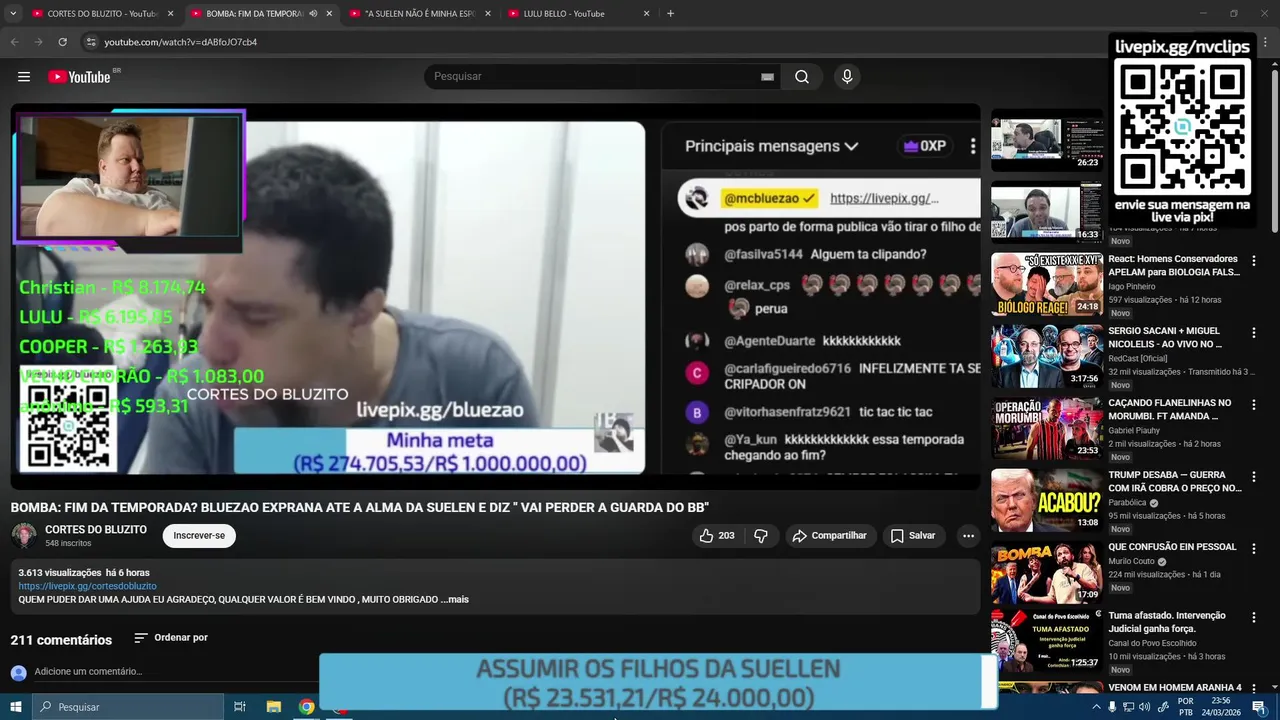Open a new browser tab
The width and height of the screenshot is (1280, 720).
(x=670, y=14)
